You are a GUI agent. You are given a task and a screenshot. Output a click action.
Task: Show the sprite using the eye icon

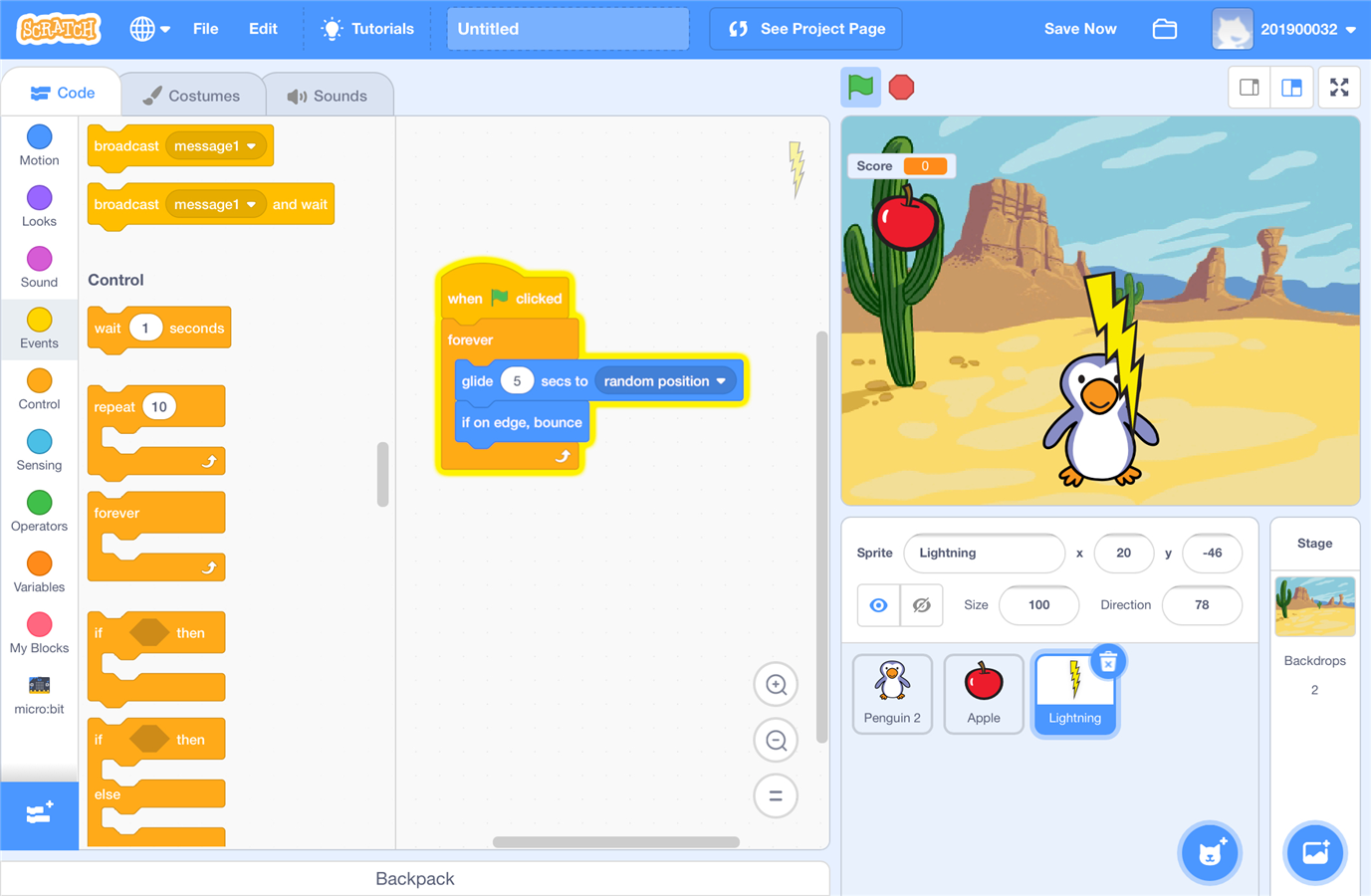tap(878, 605)
